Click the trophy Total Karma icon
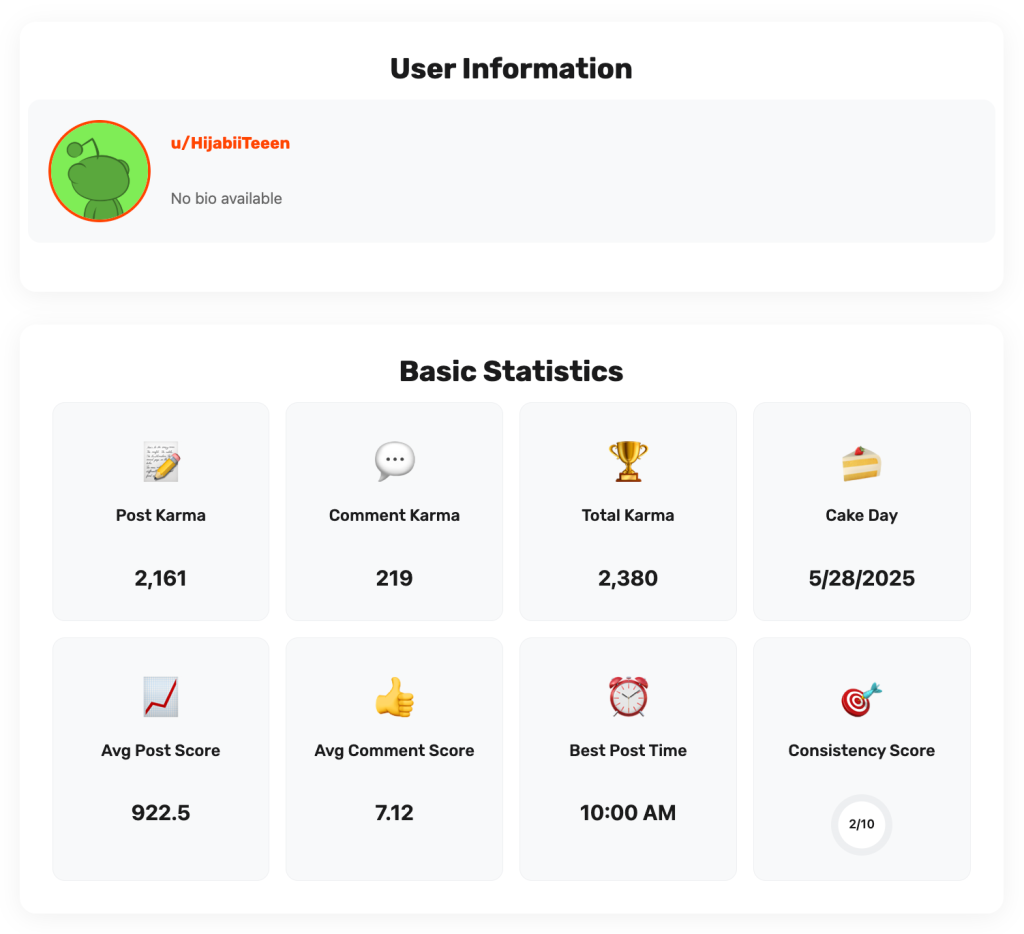 point(628,462)
